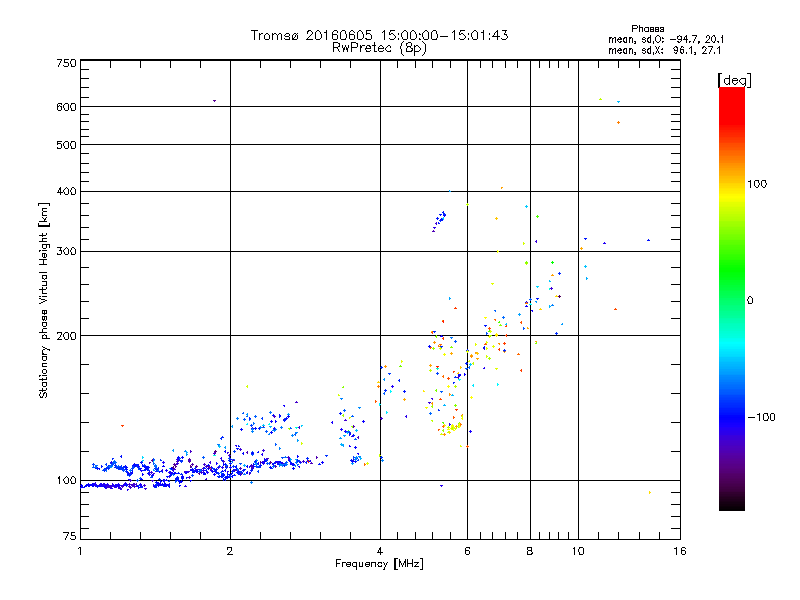Click the plot title "Tromsø 20160605 15:00:00-15:01:43"
The image size is (800, 600).
click(x=380, y=35)
